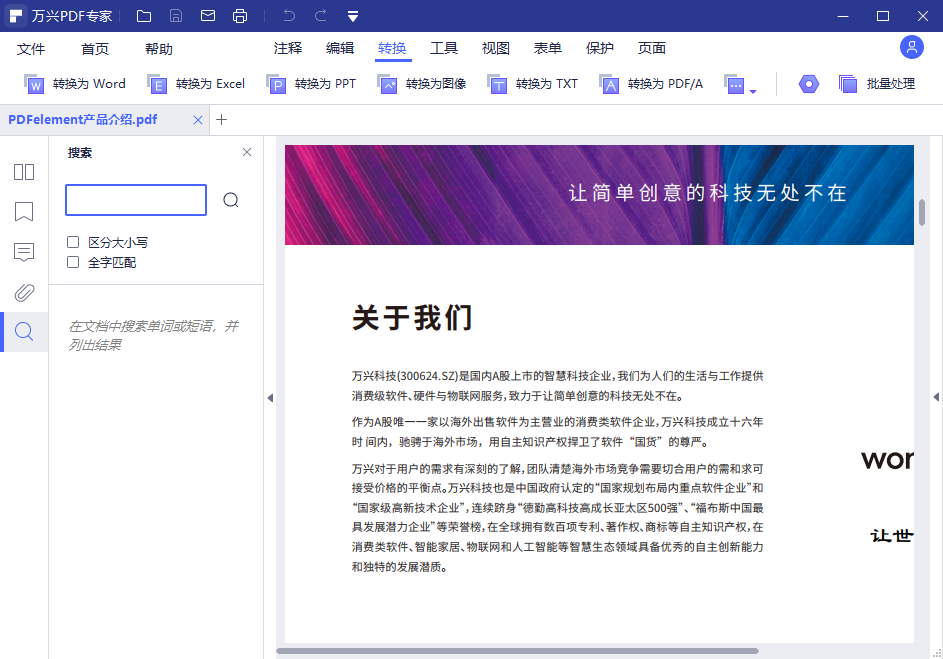943x659 pixels.
Task: Select the 转换为 Excel conversion tool
Action: pyautogui.click(x=197, y=84)
